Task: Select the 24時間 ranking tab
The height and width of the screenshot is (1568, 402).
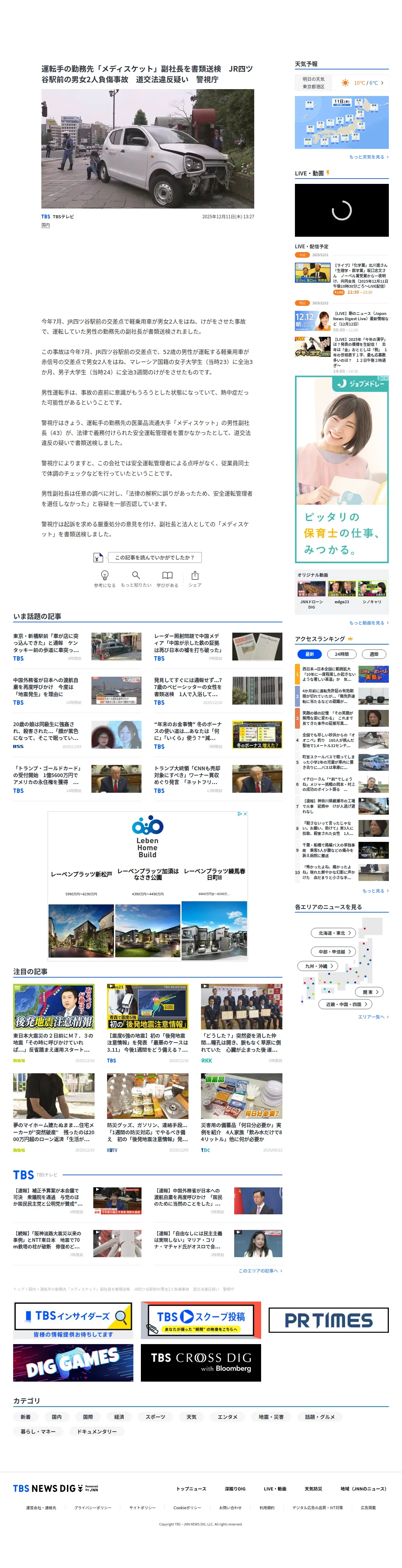Action: coord(342,654)
